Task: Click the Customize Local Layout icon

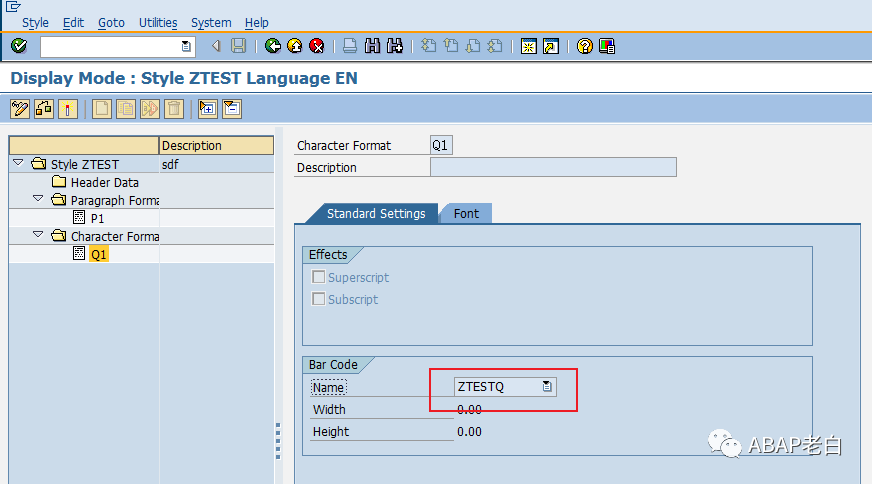Action: pos(607,46)
